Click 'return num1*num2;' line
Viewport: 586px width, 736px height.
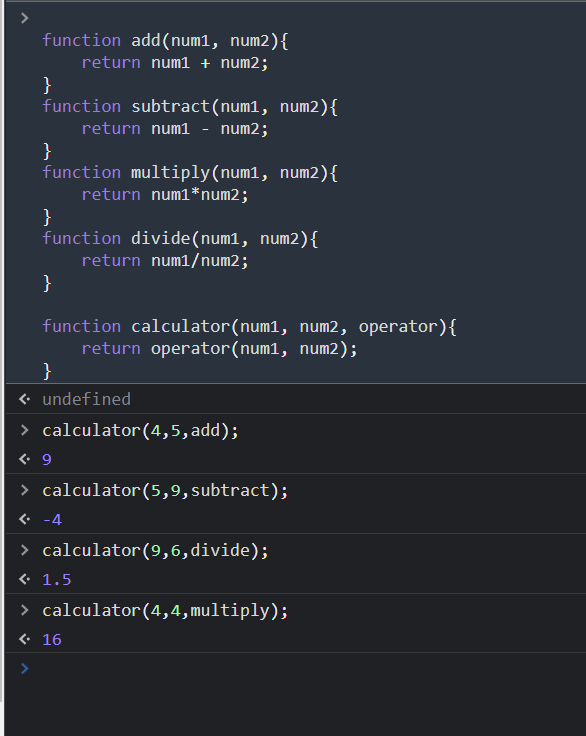point(165,195)
